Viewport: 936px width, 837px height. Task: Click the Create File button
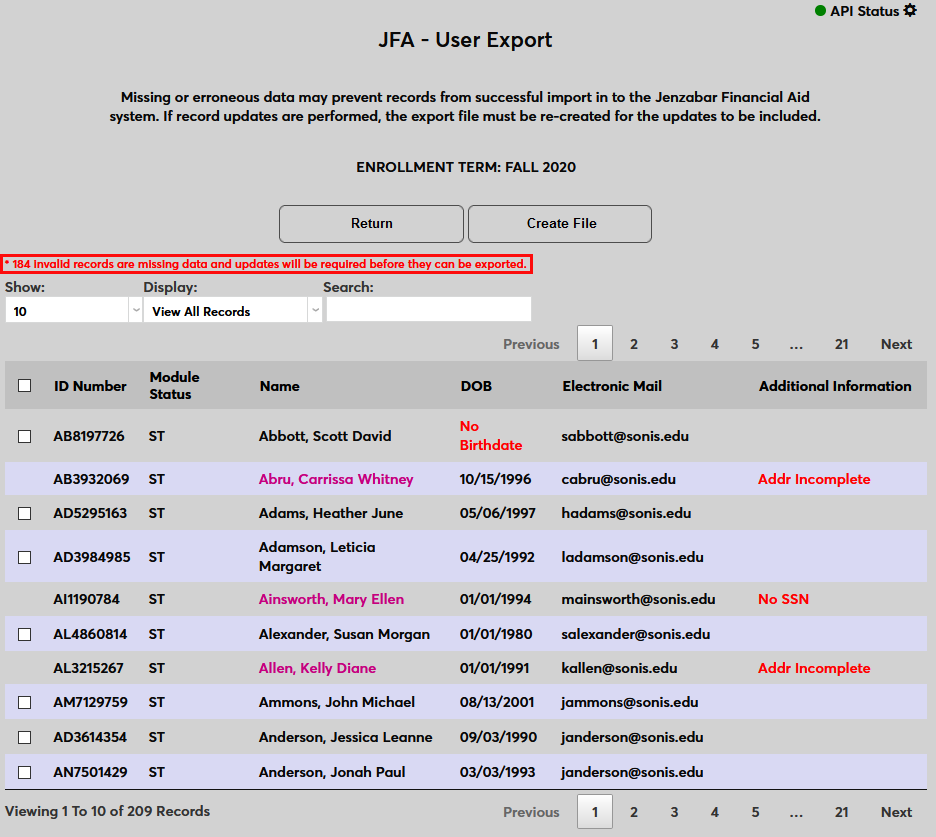click(560, 224)
